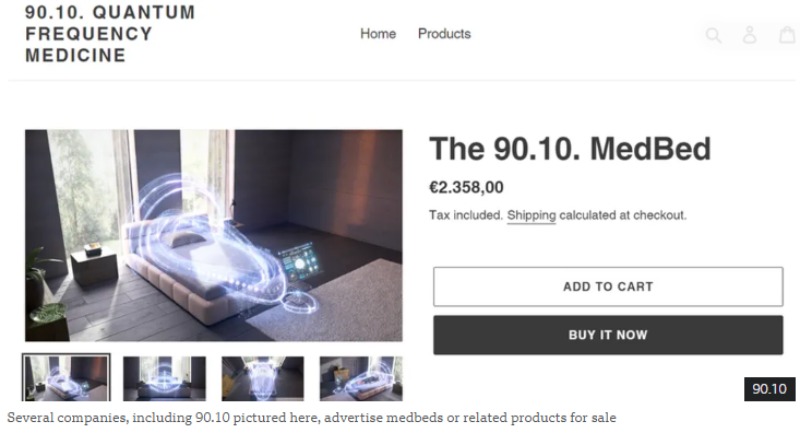Screen dimensions: 800x433
Task: Click the 90.10. Quantum Frequency Medicine store title
Action: tap(110, 34)
